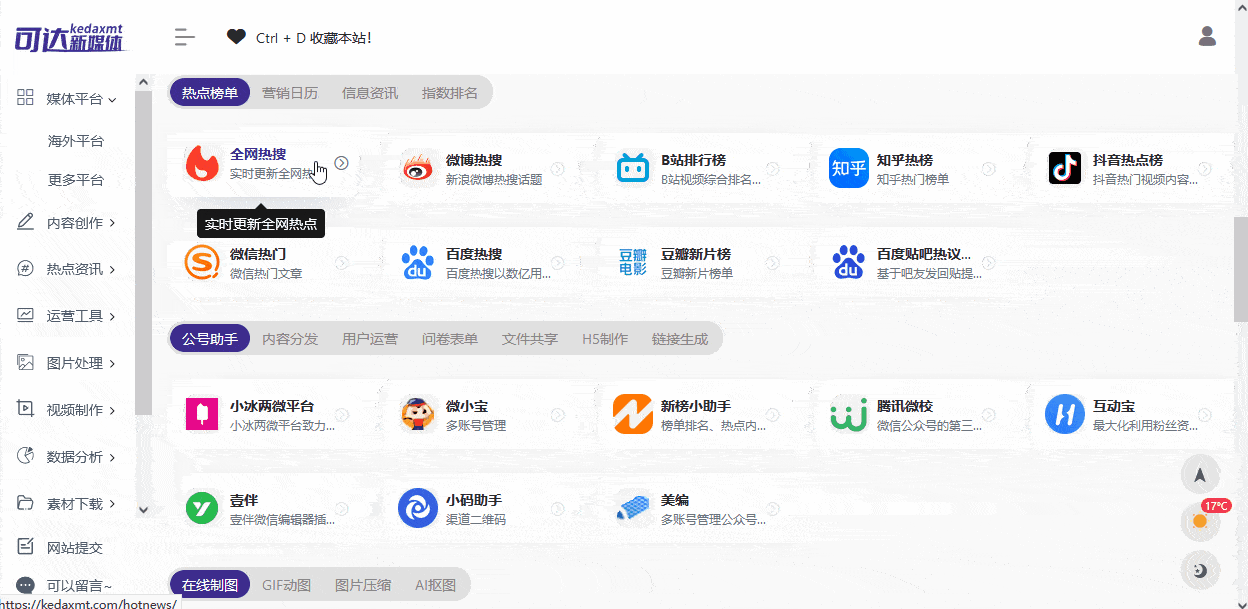Open the 壹伴 green icon
The height and width of the screenshot is (609, 1248).
coord(202,508)
